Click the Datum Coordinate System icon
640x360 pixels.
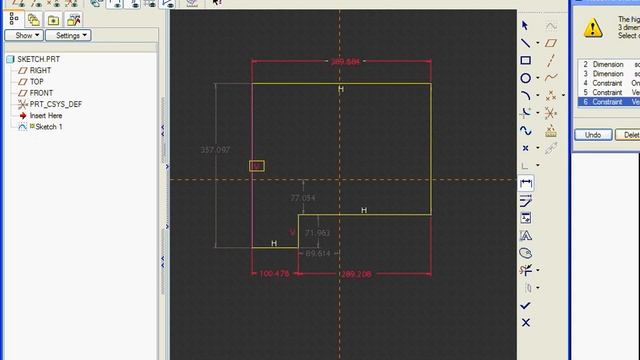tap(551, 113)
